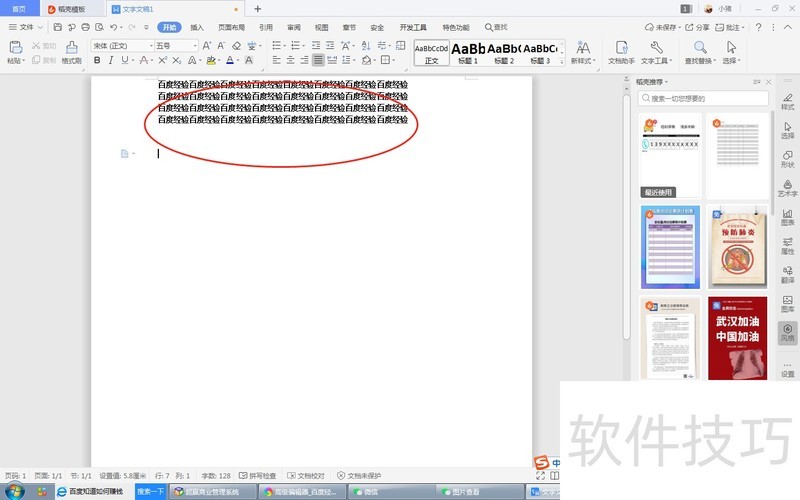The image size is (800, 500).
Task: Click the sort (A-Z) icon
Action: click(x=366, y=45)
